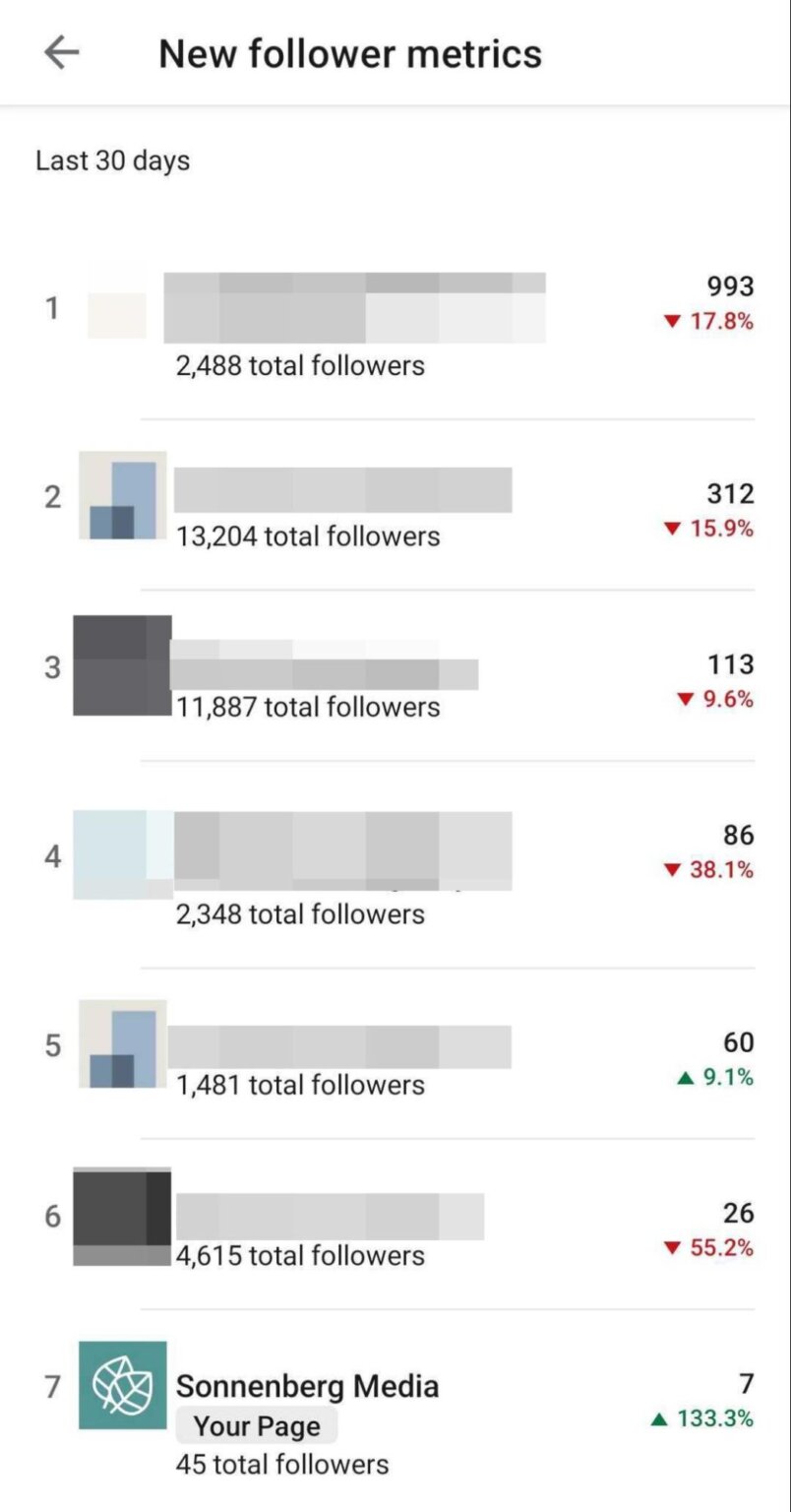Open the Sonnenberg Media page link
The image size is (791, 1512).
coord(307,1385)
